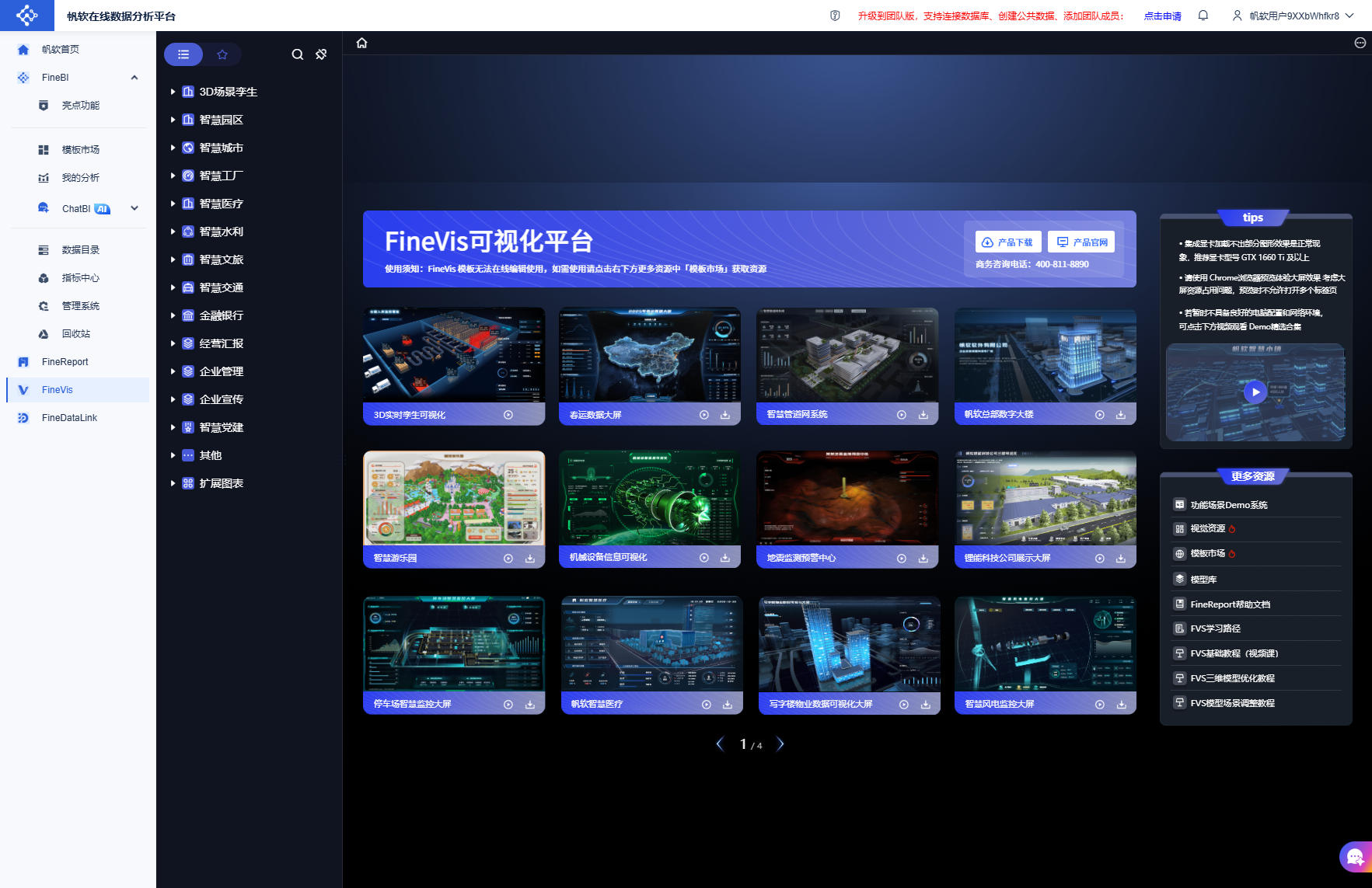Preview the 3D实时孪生可视化 template
Image resolution: width=1372 pixels, height=888 pixels.
(508, 415)
